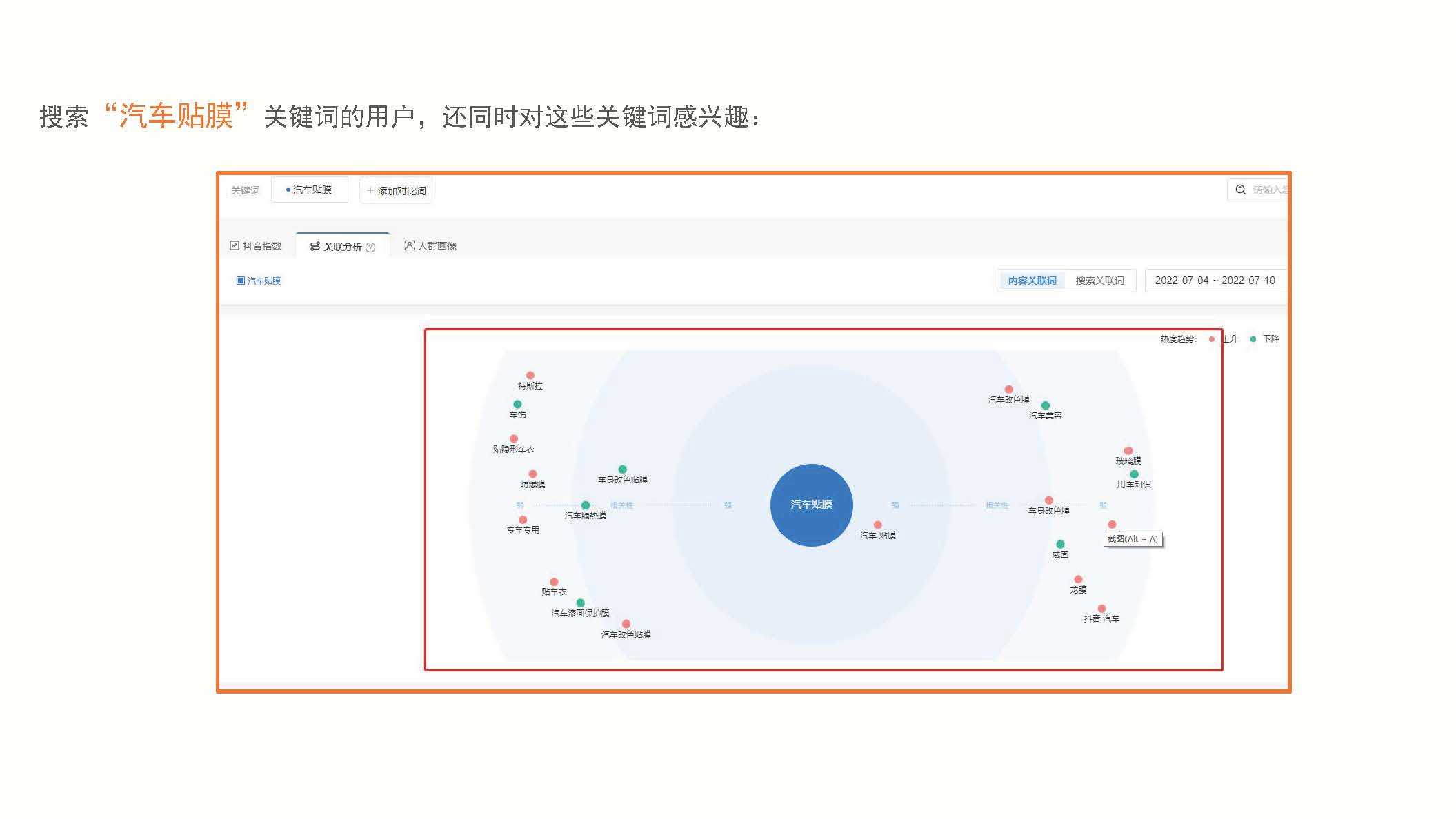This screenshot has width=1456, height=819.
Task: Click the 添加对比词 button
Action: click(x=396, y=190)
